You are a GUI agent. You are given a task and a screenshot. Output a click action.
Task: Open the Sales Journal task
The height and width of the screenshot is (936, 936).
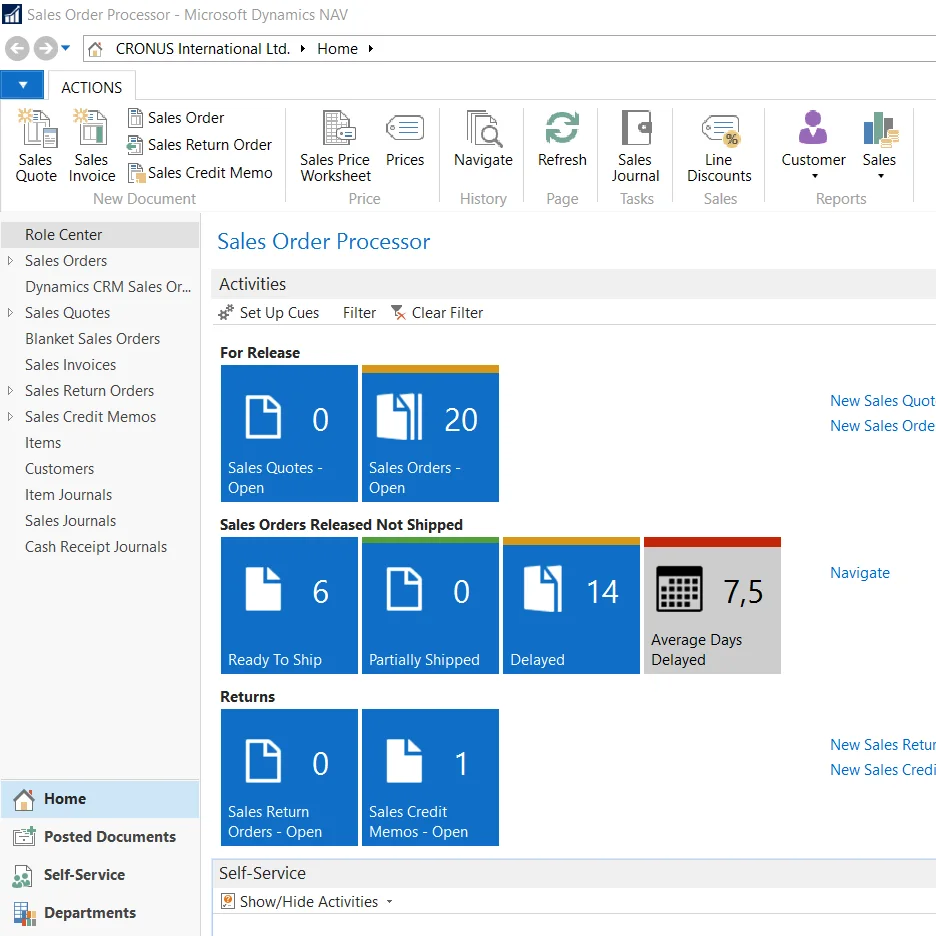635,146
